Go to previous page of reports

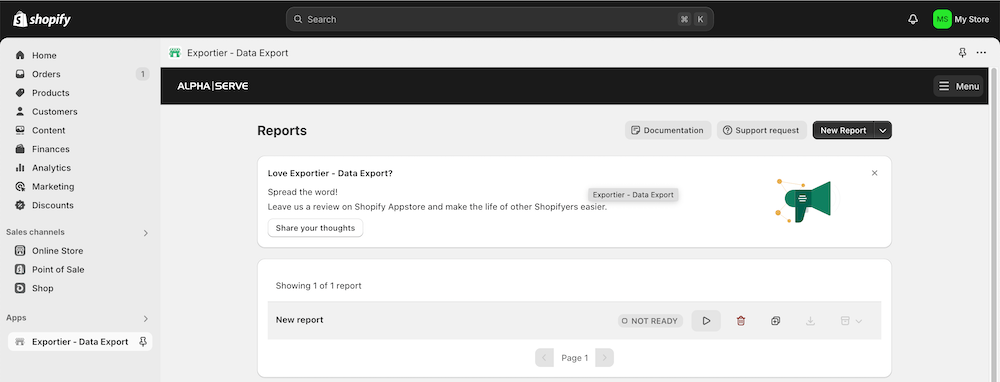tap(544, 358)
